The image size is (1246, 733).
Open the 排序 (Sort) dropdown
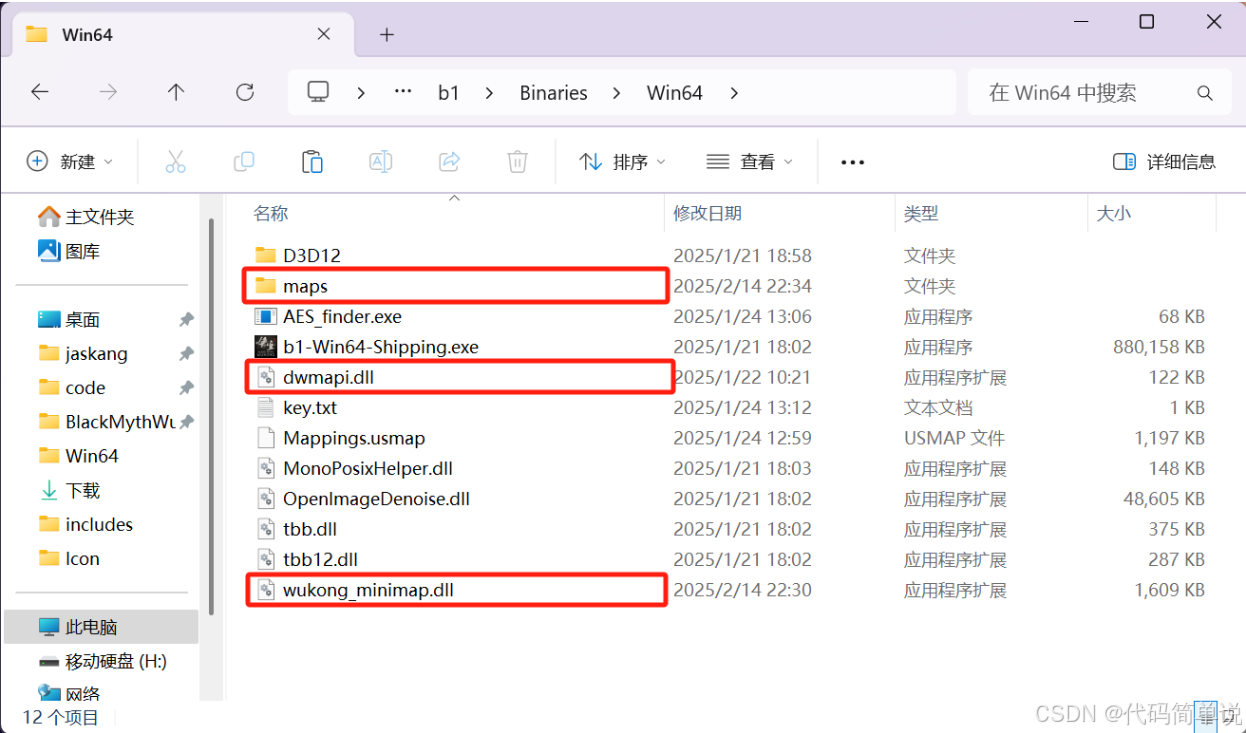[622, 161]
